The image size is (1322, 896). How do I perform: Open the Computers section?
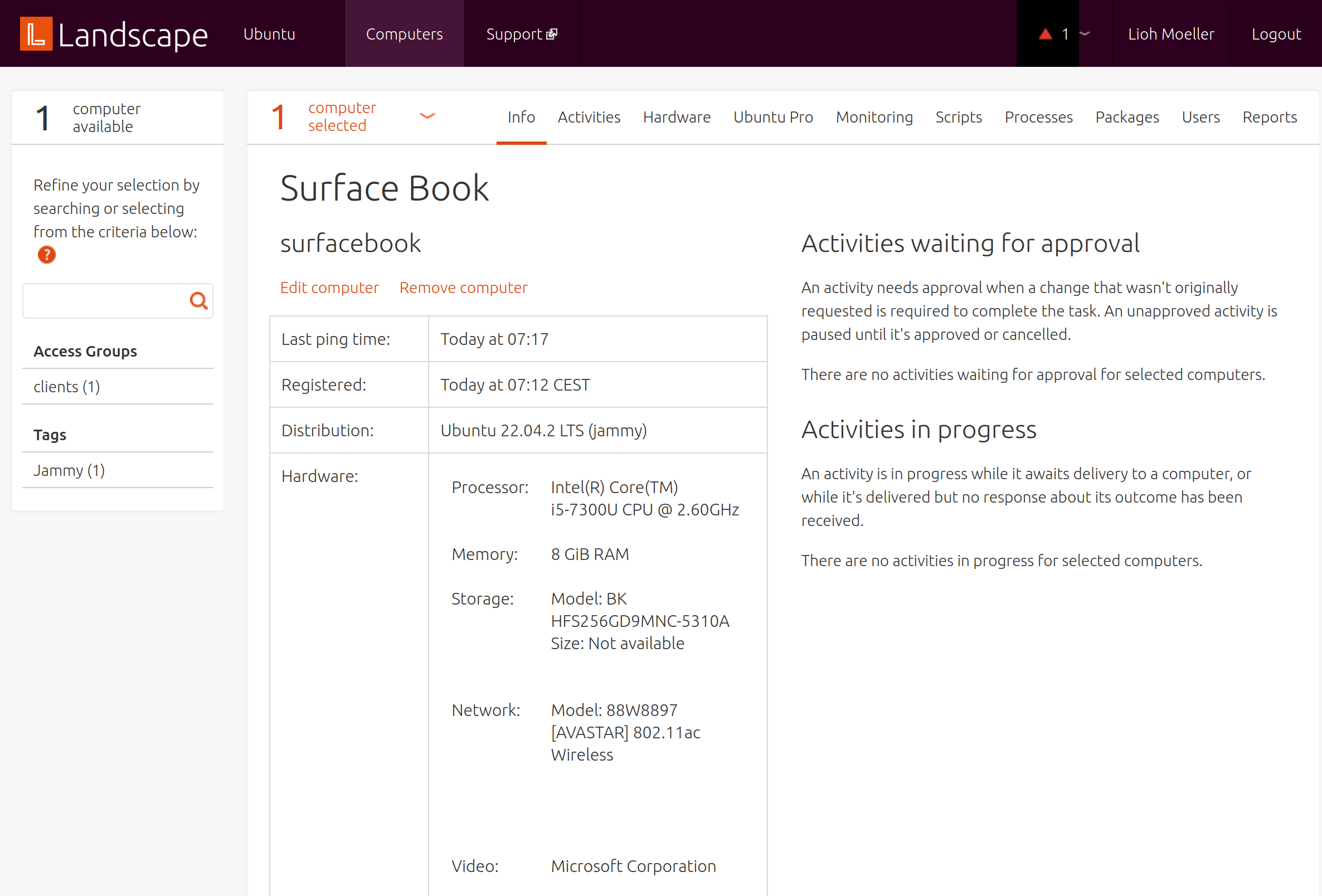[404, 34]
